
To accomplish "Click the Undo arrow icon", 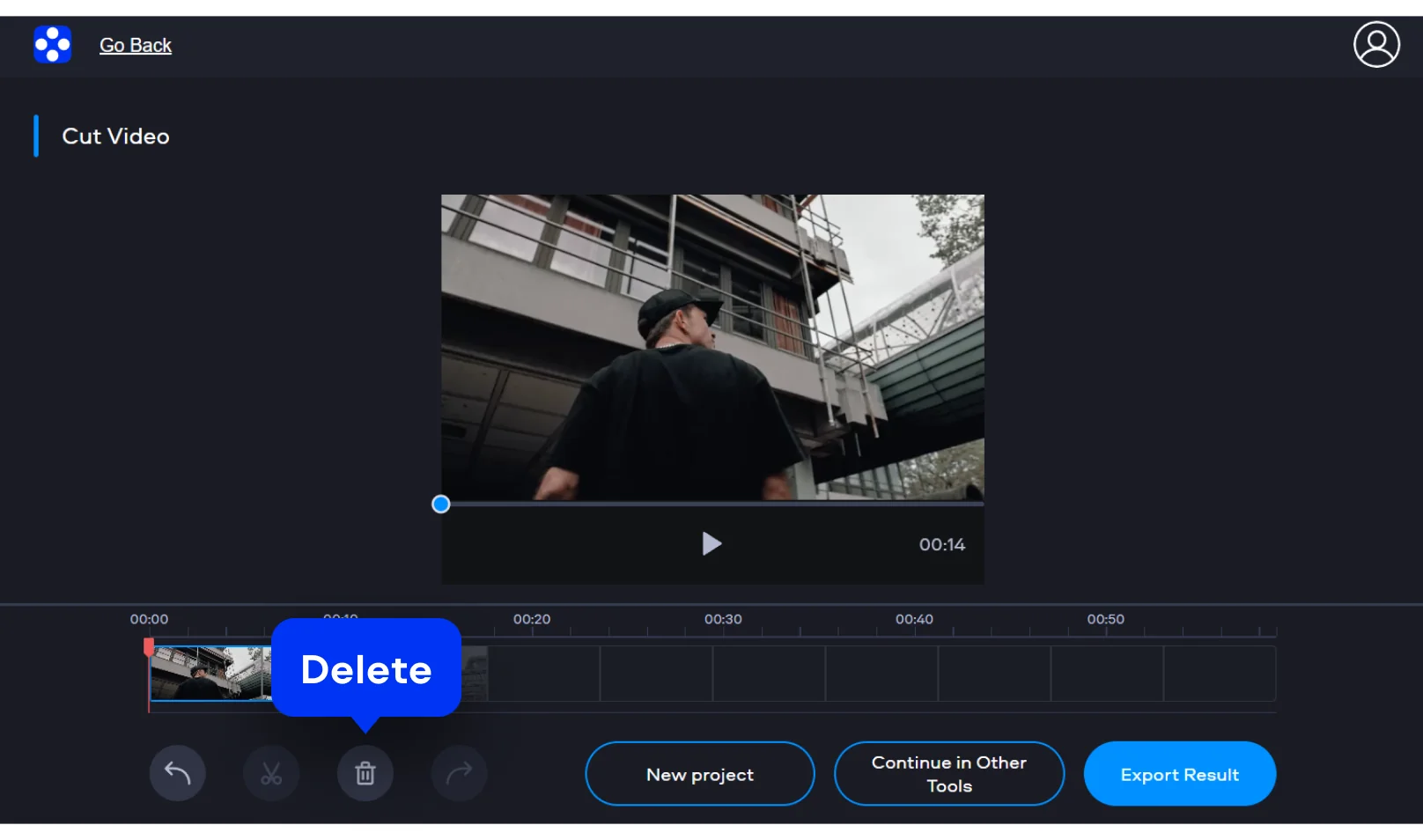I will [177, 773].
